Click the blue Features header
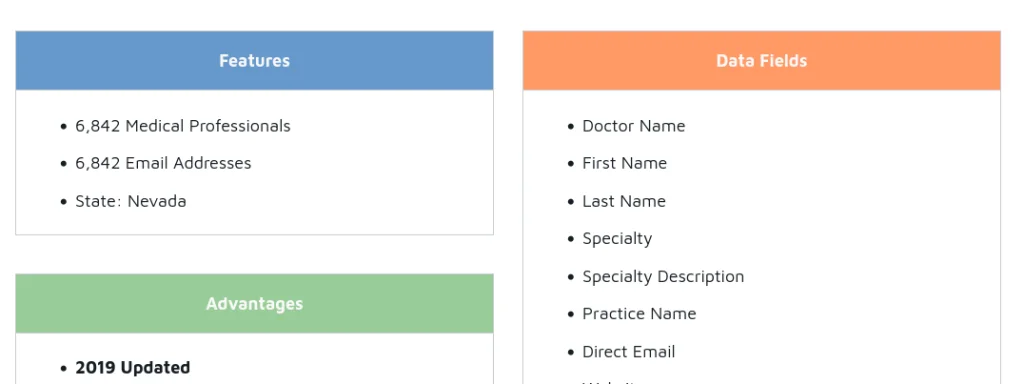This screenshot has width=1024, height=384. (254, 60)
